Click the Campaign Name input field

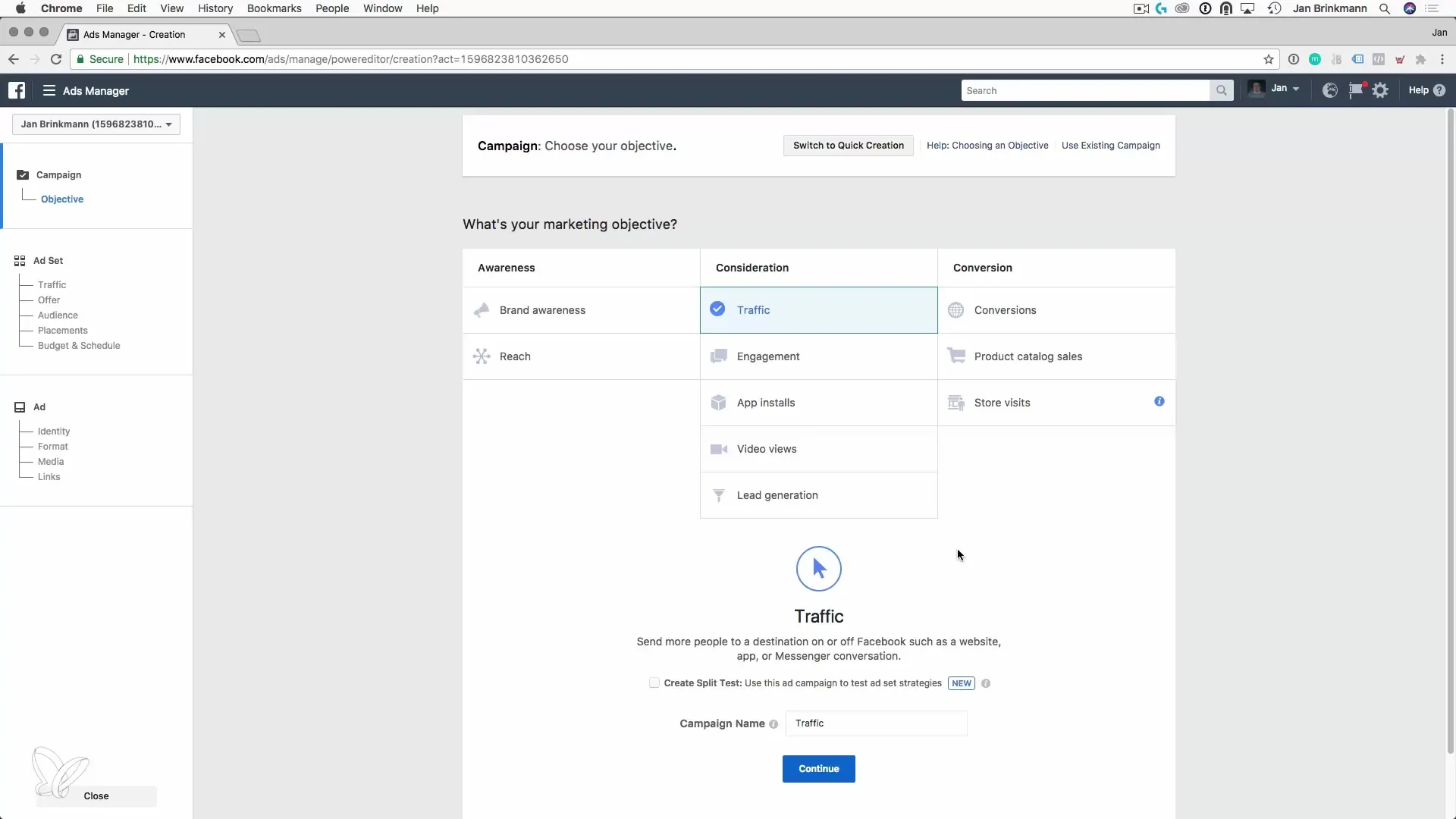tap(877, 723)
